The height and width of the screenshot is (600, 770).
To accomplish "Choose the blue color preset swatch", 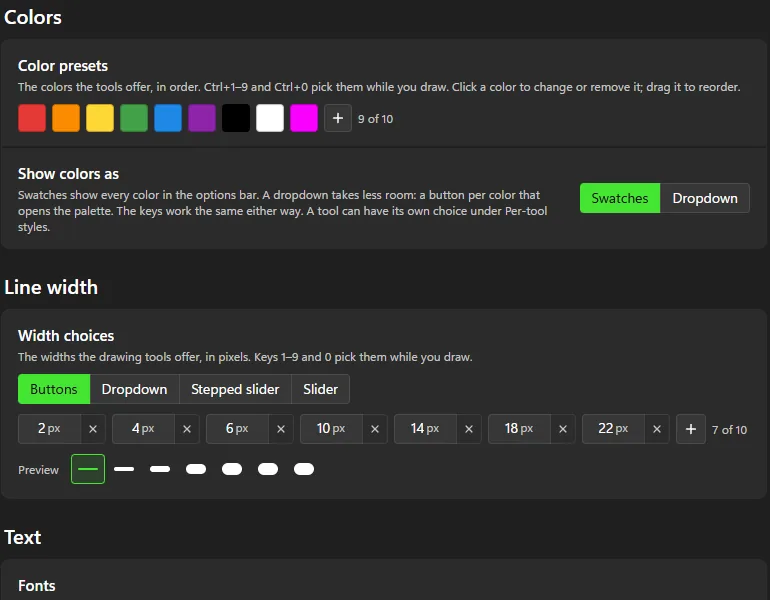I will pos(168,118).
